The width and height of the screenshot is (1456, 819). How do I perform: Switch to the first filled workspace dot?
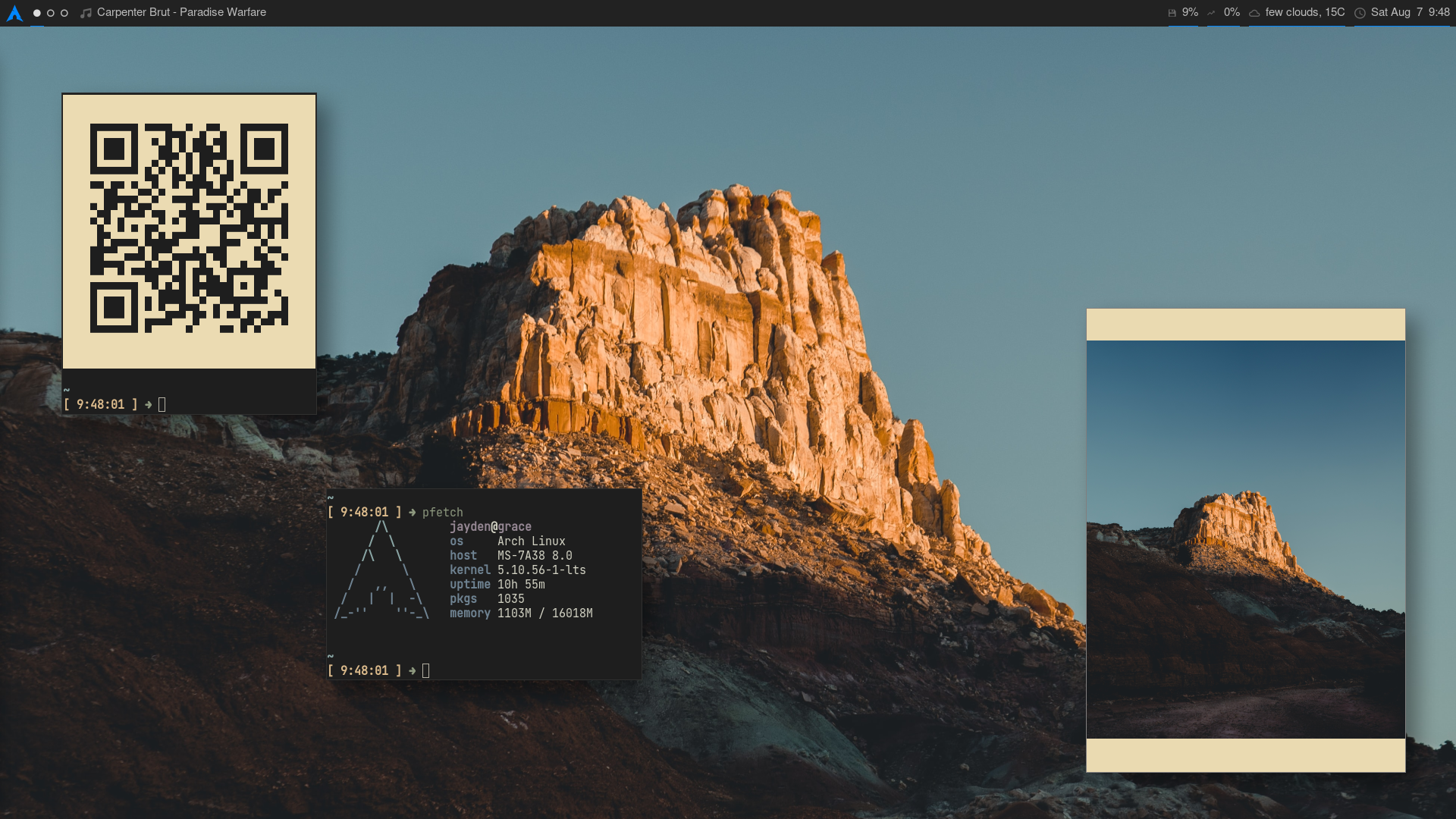tap(36, 13)
